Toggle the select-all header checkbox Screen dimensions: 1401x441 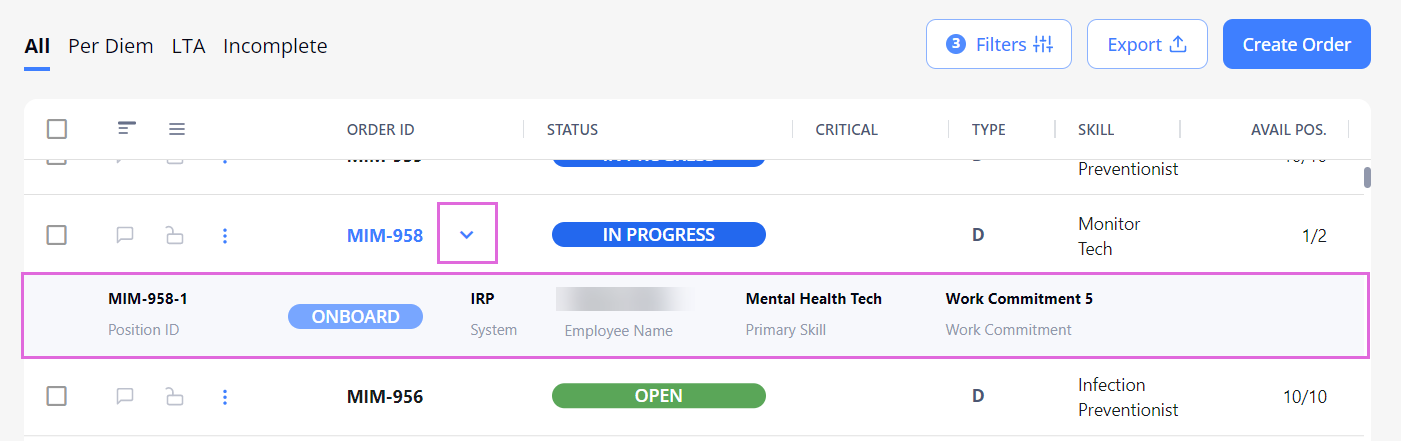[x=57, y=129]
